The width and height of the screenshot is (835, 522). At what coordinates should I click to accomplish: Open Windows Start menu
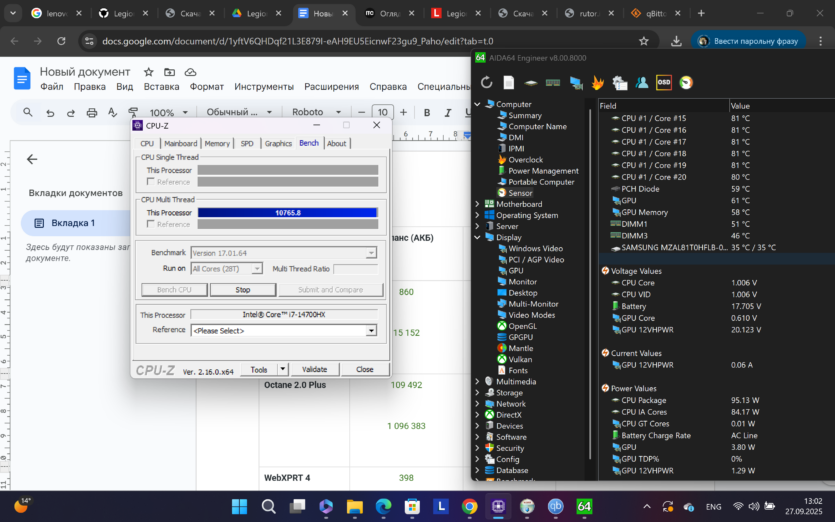[x=240, y=506]
